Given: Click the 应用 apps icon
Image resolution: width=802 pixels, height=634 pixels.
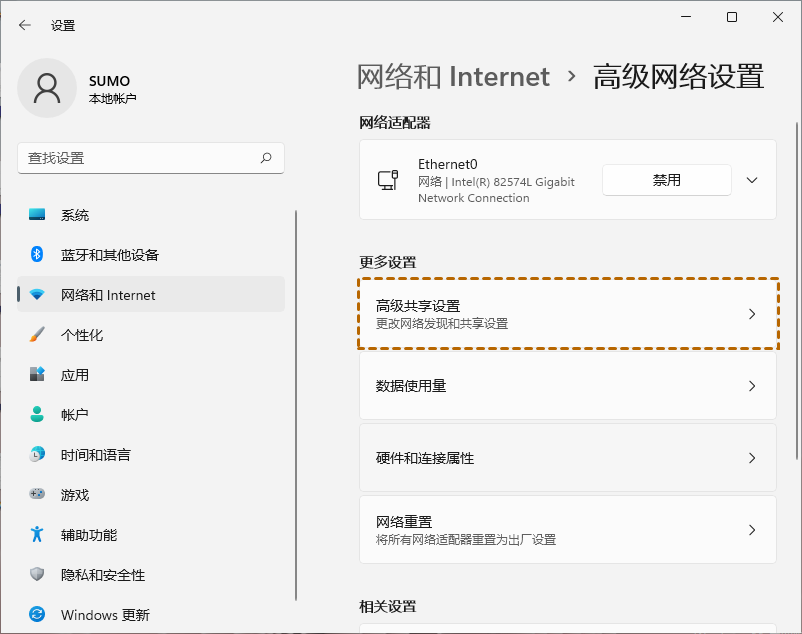Looking at the screenshot, I should pyautogui.click(x=37, y=374).
